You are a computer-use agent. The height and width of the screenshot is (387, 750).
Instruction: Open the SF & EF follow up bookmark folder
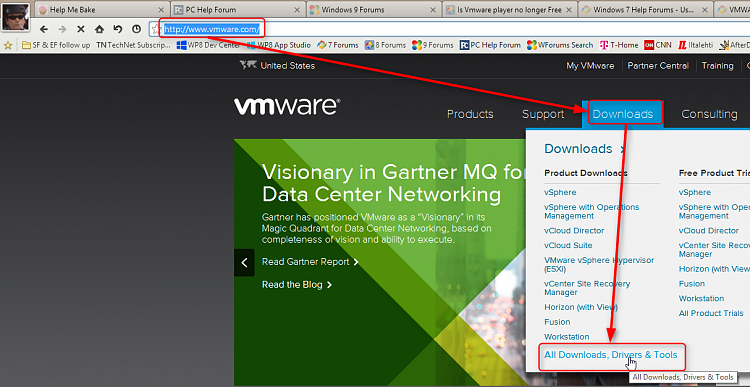(x=56, y=45)
